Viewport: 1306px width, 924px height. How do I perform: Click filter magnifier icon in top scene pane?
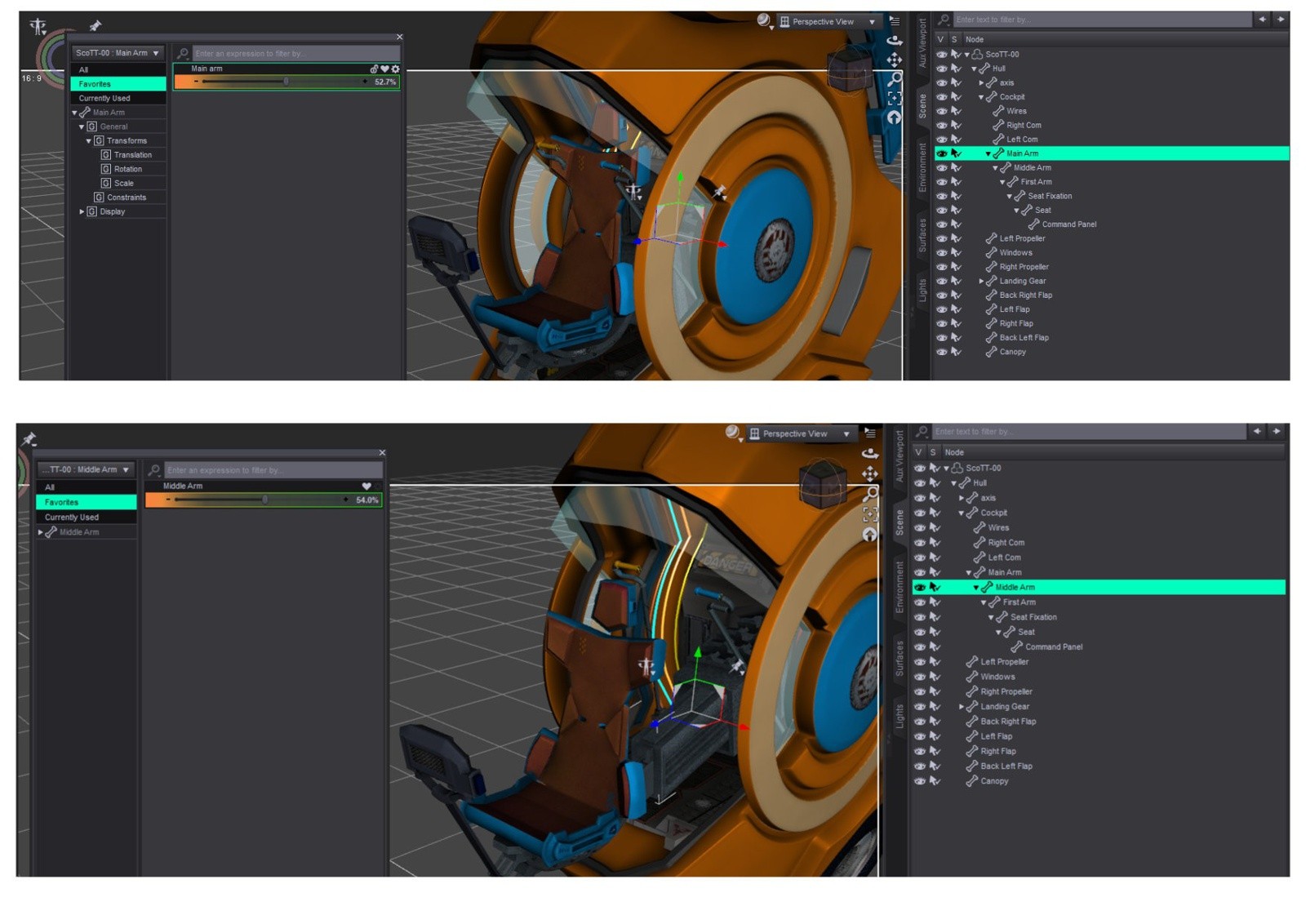944,20
